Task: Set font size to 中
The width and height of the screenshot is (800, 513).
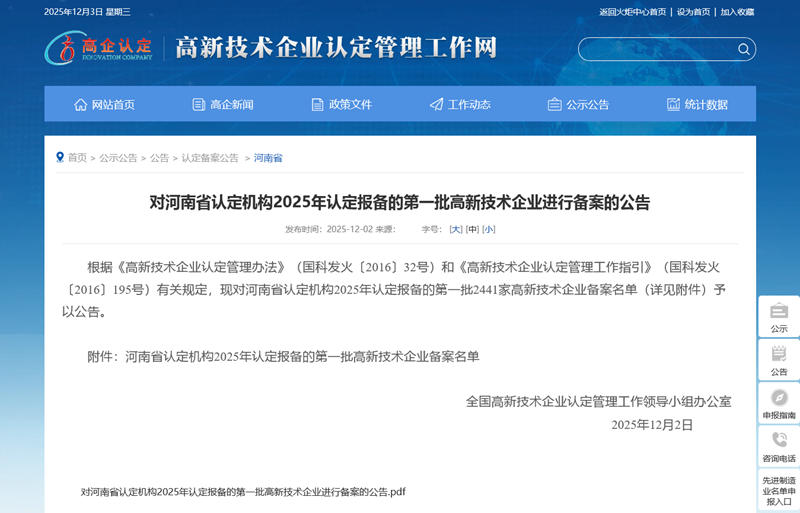Action: pyautogui.click(x=472, y=229)
